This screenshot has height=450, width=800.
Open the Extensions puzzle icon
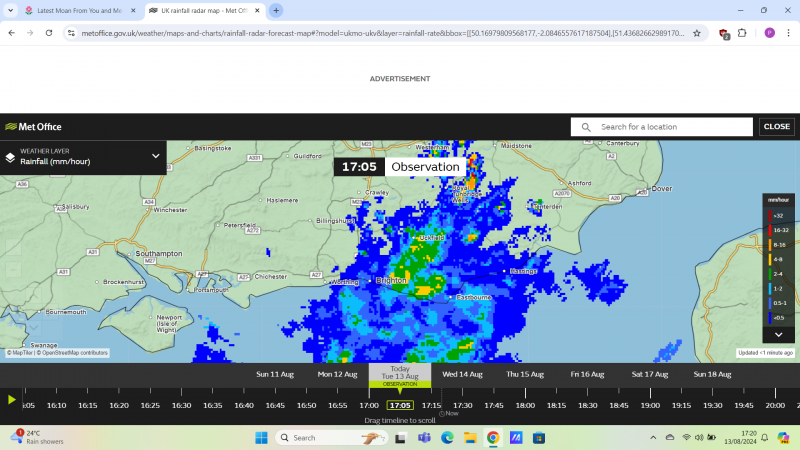(742, 33)
